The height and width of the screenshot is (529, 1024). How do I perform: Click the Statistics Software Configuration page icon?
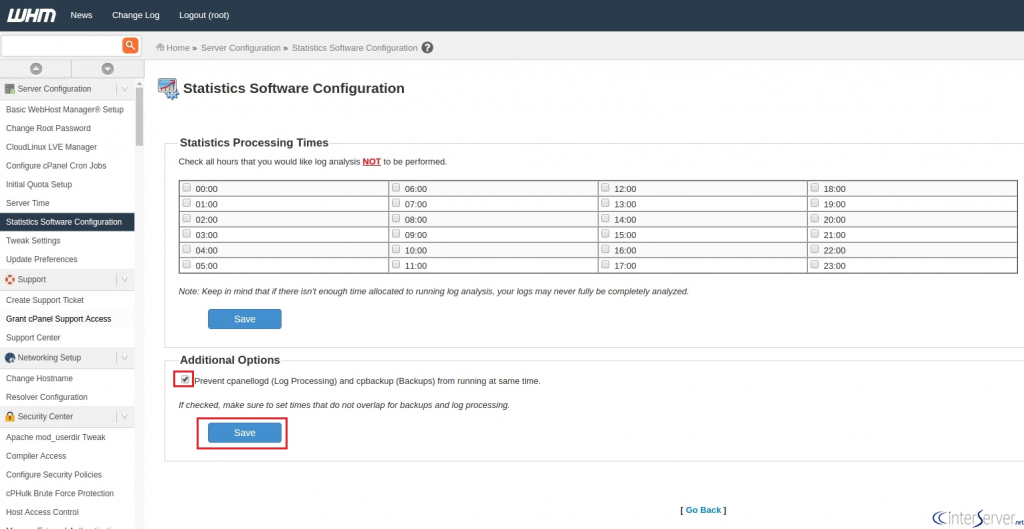pyautogui.click(x=168, y=88)
